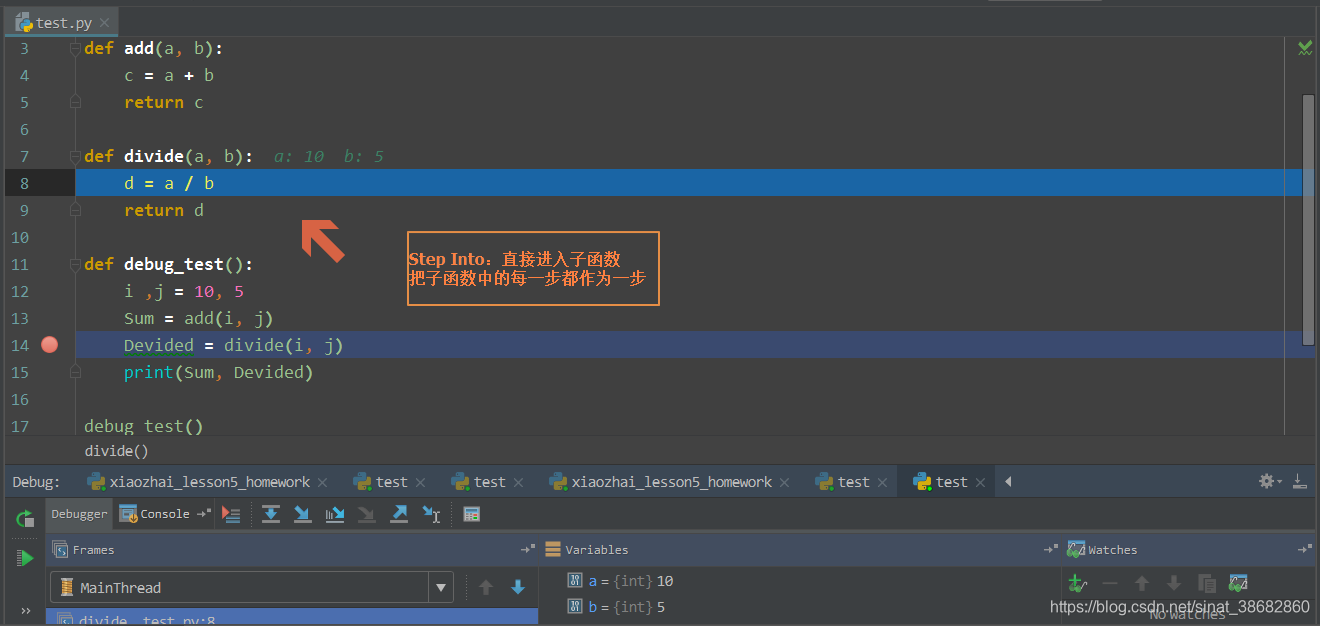Click the editor vertical scrollbar
Viewport: 1320px width, 626px height.
click(x=1308, y=220)
